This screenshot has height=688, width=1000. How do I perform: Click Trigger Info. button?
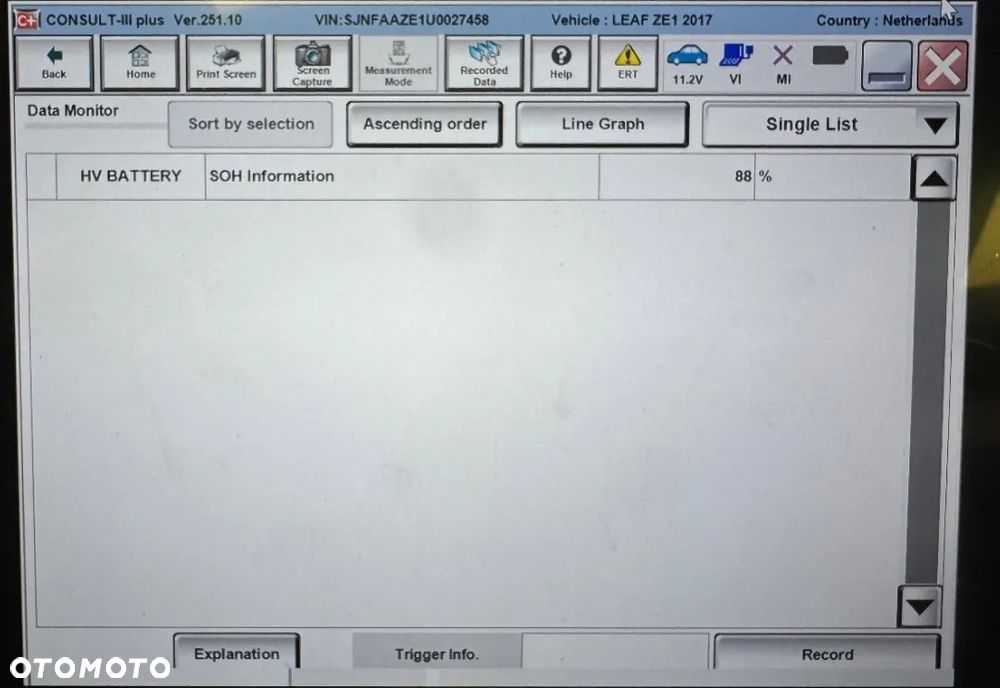[437, 653]
